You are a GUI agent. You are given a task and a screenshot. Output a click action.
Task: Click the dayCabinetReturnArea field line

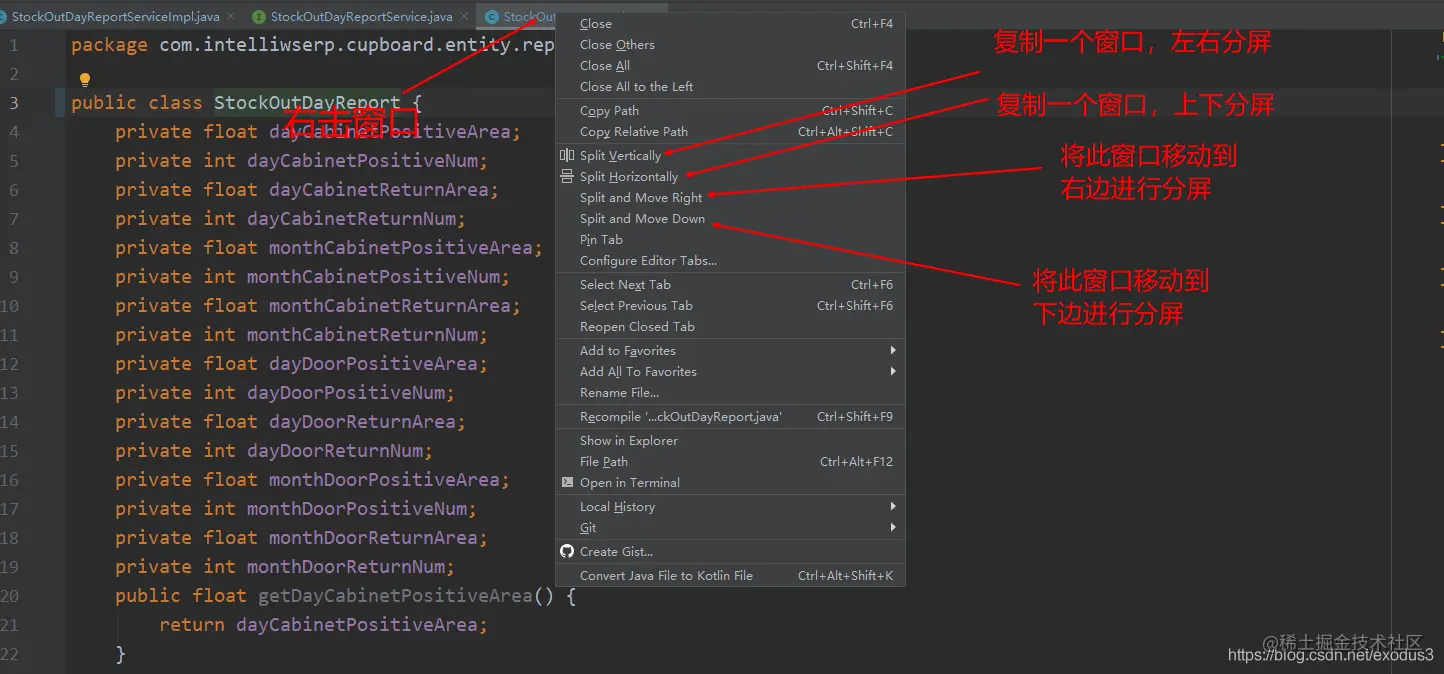[x=307, y=190]
